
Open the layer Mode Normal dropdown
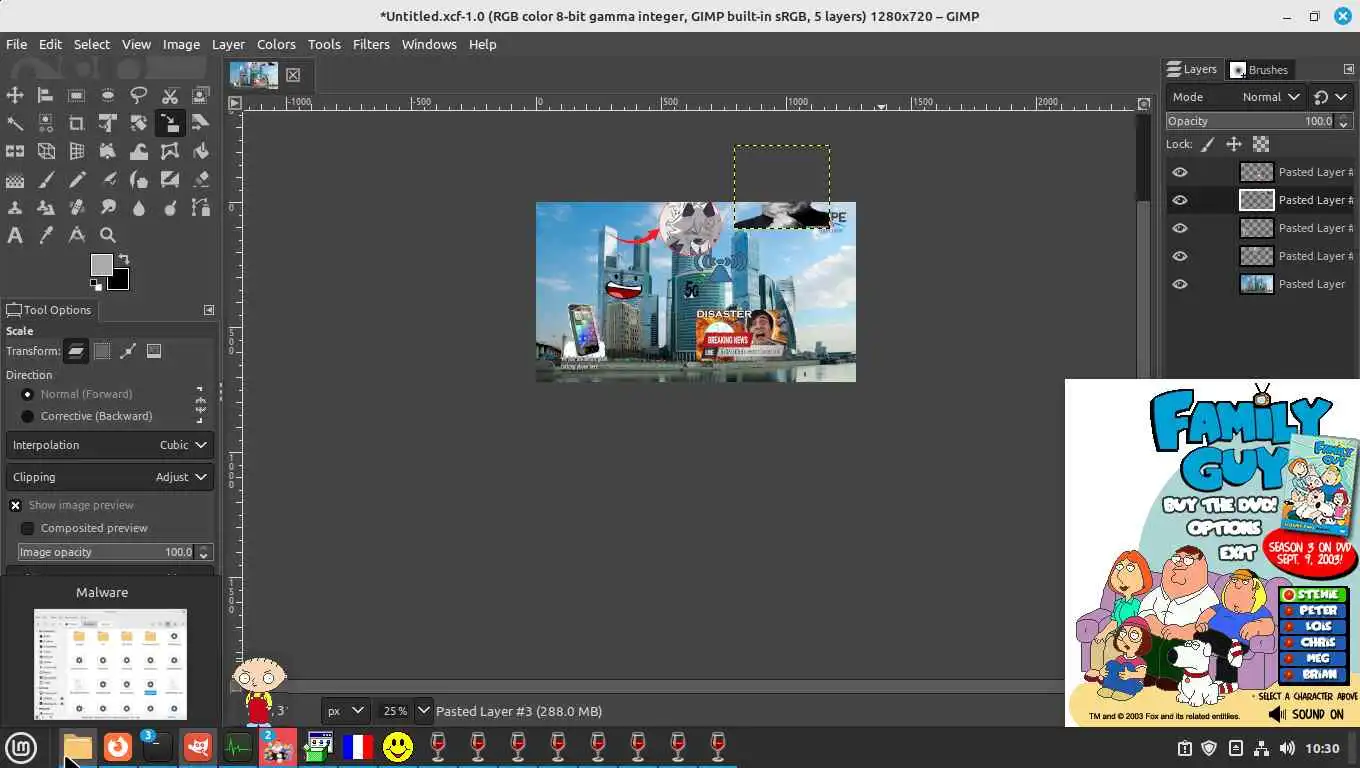tap(1236, 97)
